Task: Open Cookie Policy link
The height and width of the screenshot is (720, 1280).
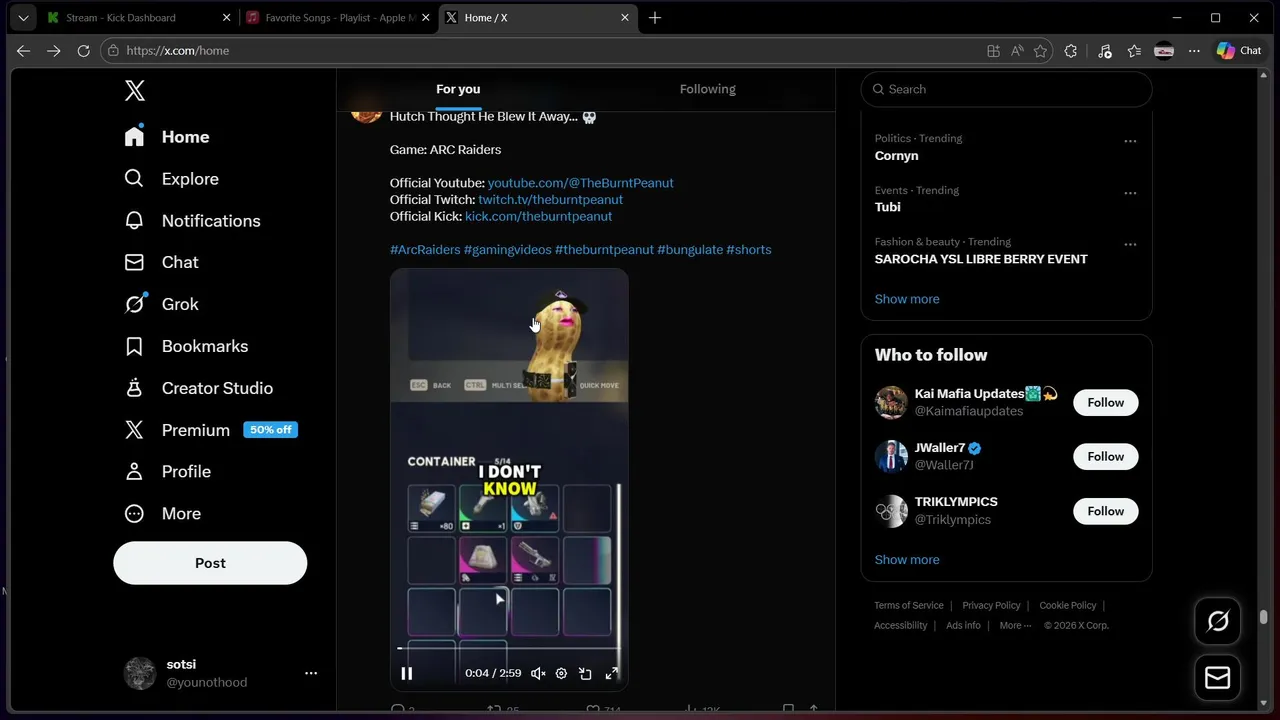Action: coord(1068,606)
